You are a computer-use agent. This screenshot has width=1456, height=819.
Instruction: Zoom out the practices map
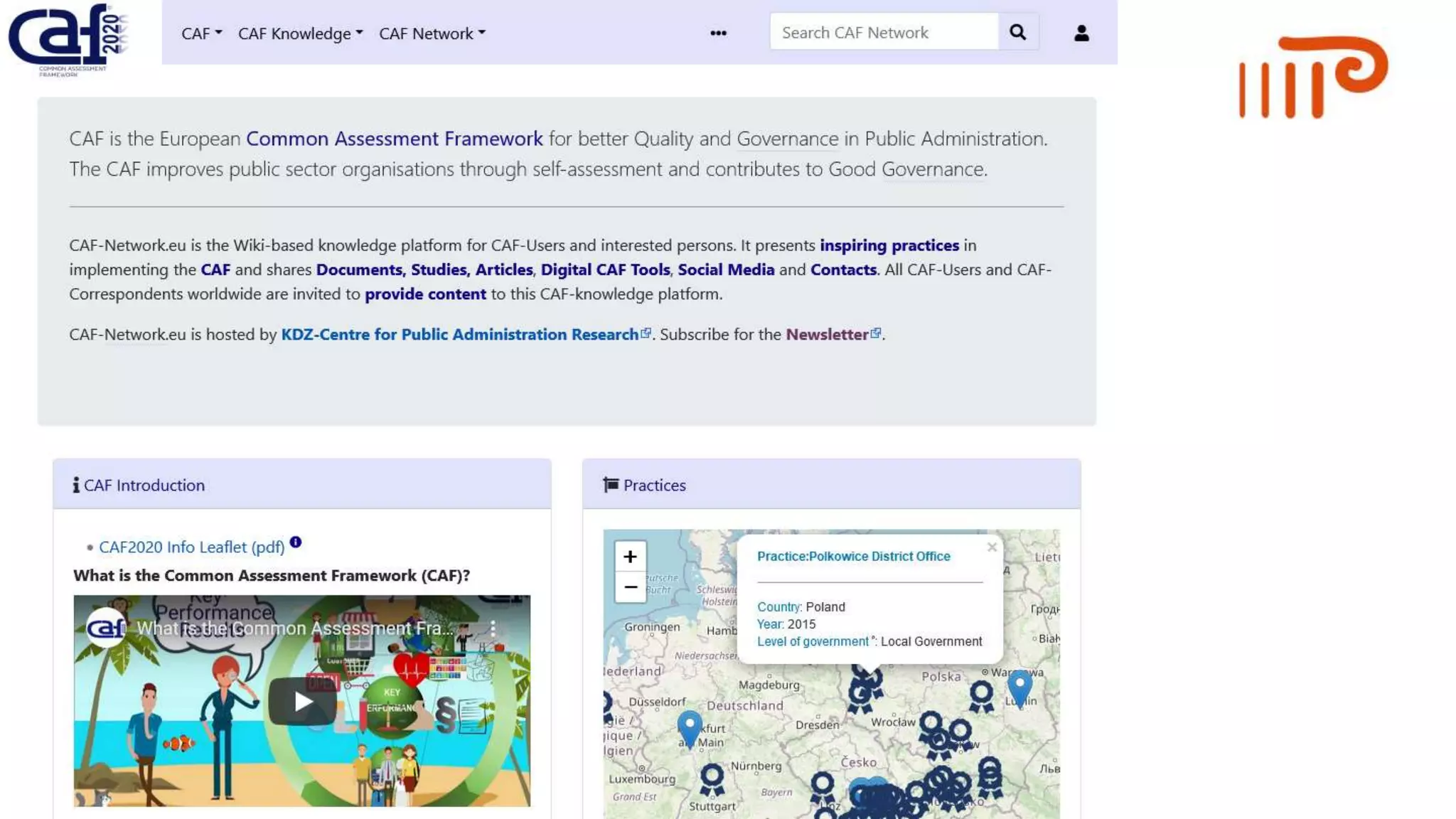coord(630,587)
